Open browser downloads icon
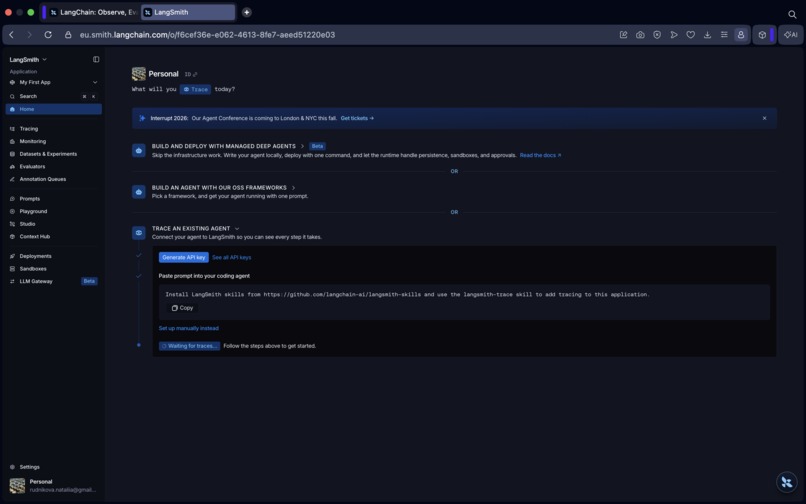This screenshot has width=806, height=504. pos(707,35)
